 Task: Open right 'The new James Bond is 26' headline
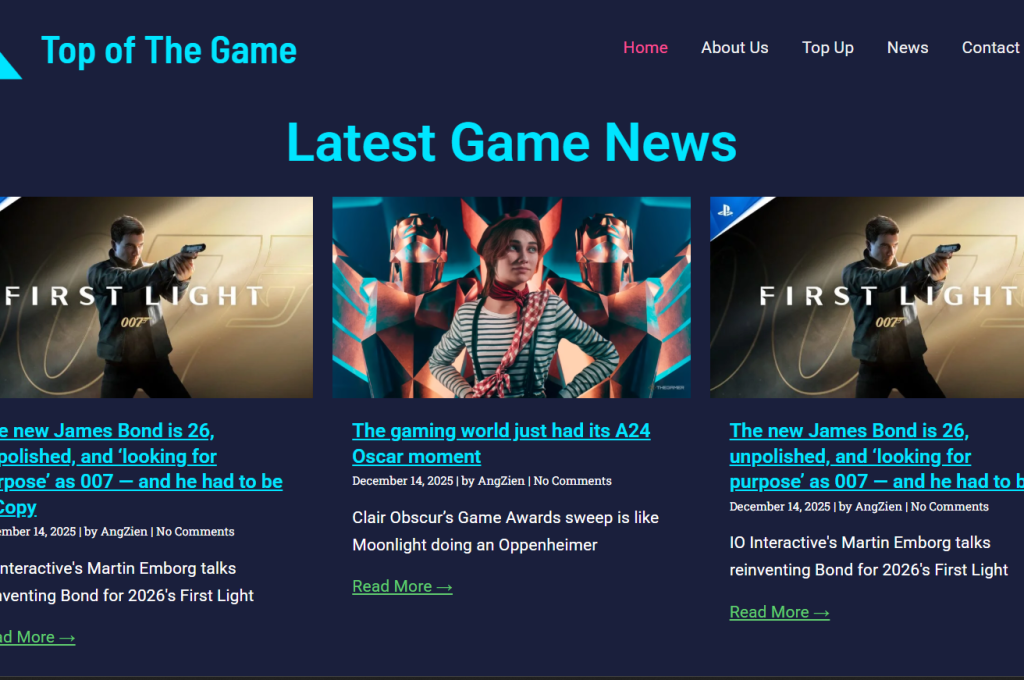(x=876, y=456)
